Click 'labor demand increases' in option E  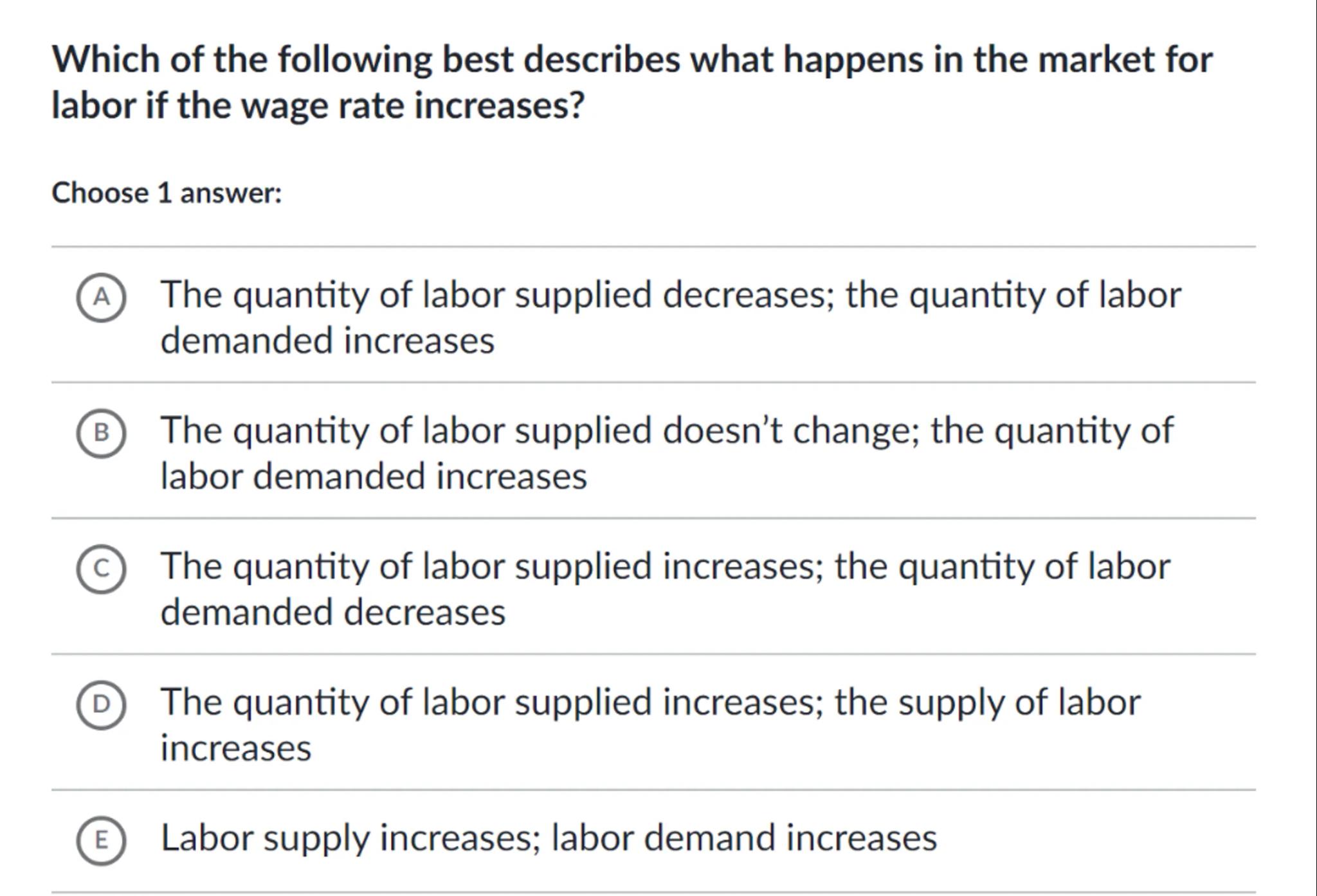click(743, 838)
